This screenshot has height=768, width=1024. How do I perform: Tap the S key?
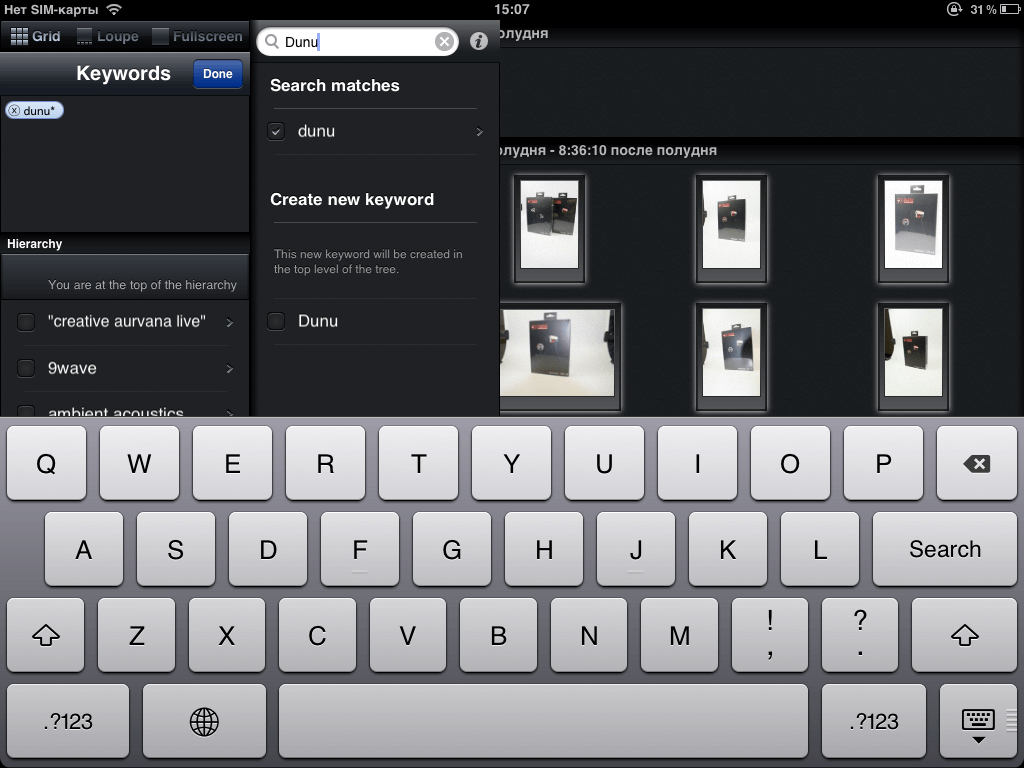(x=176, y=549)
